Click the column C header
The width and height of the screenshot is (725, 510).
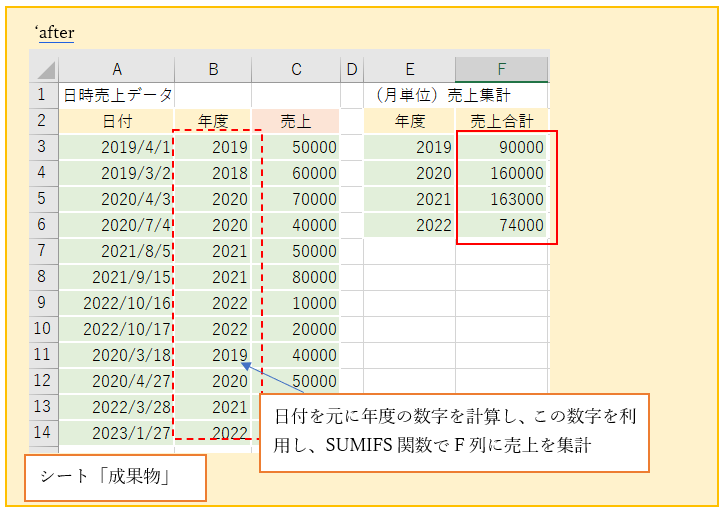296,69
